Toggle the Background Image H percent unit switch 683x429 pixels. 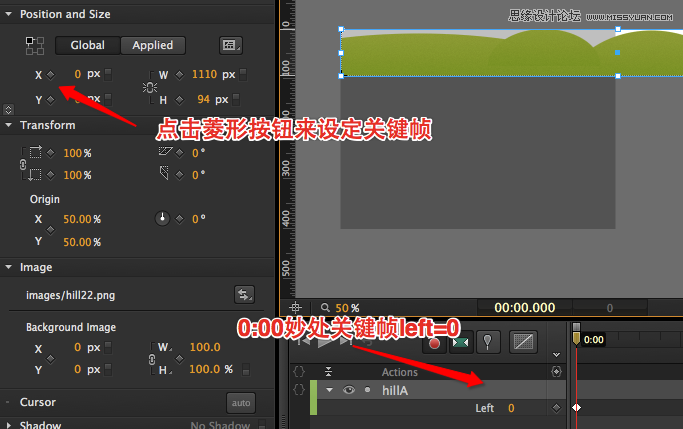(x=246, y=369)
